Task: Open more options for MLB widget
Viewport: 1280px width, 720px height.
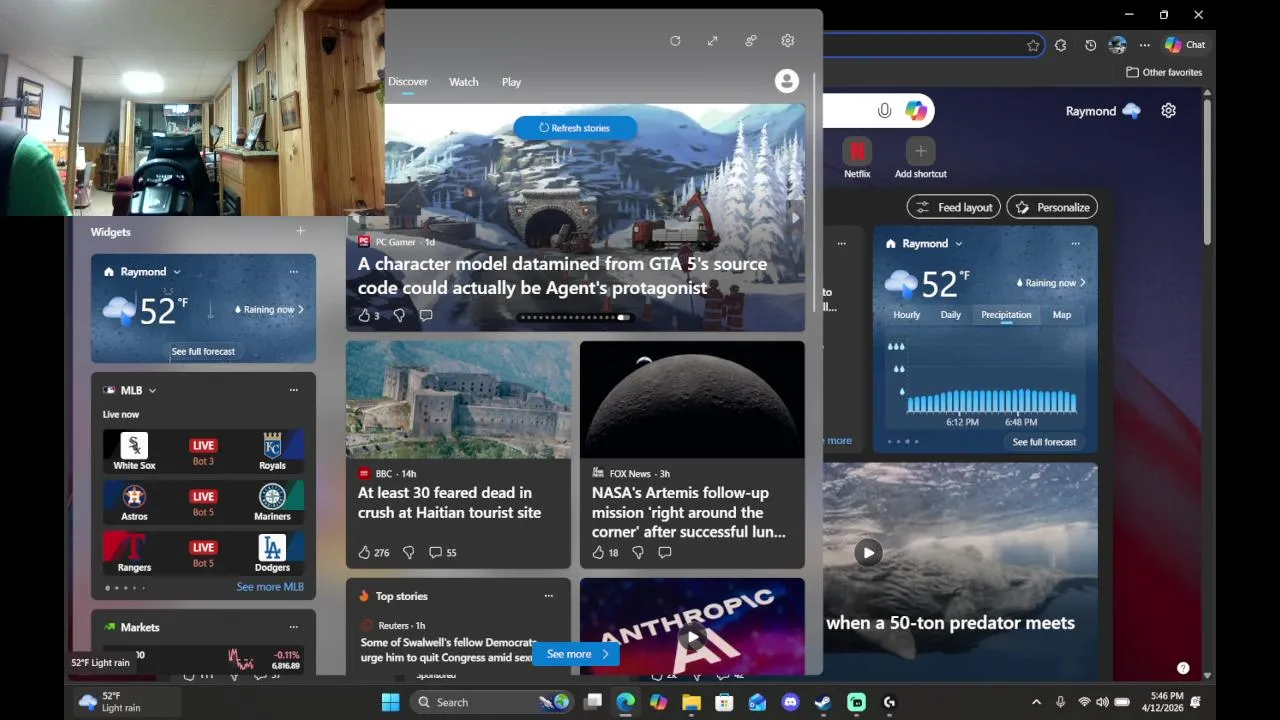Action: pos(293,390)
